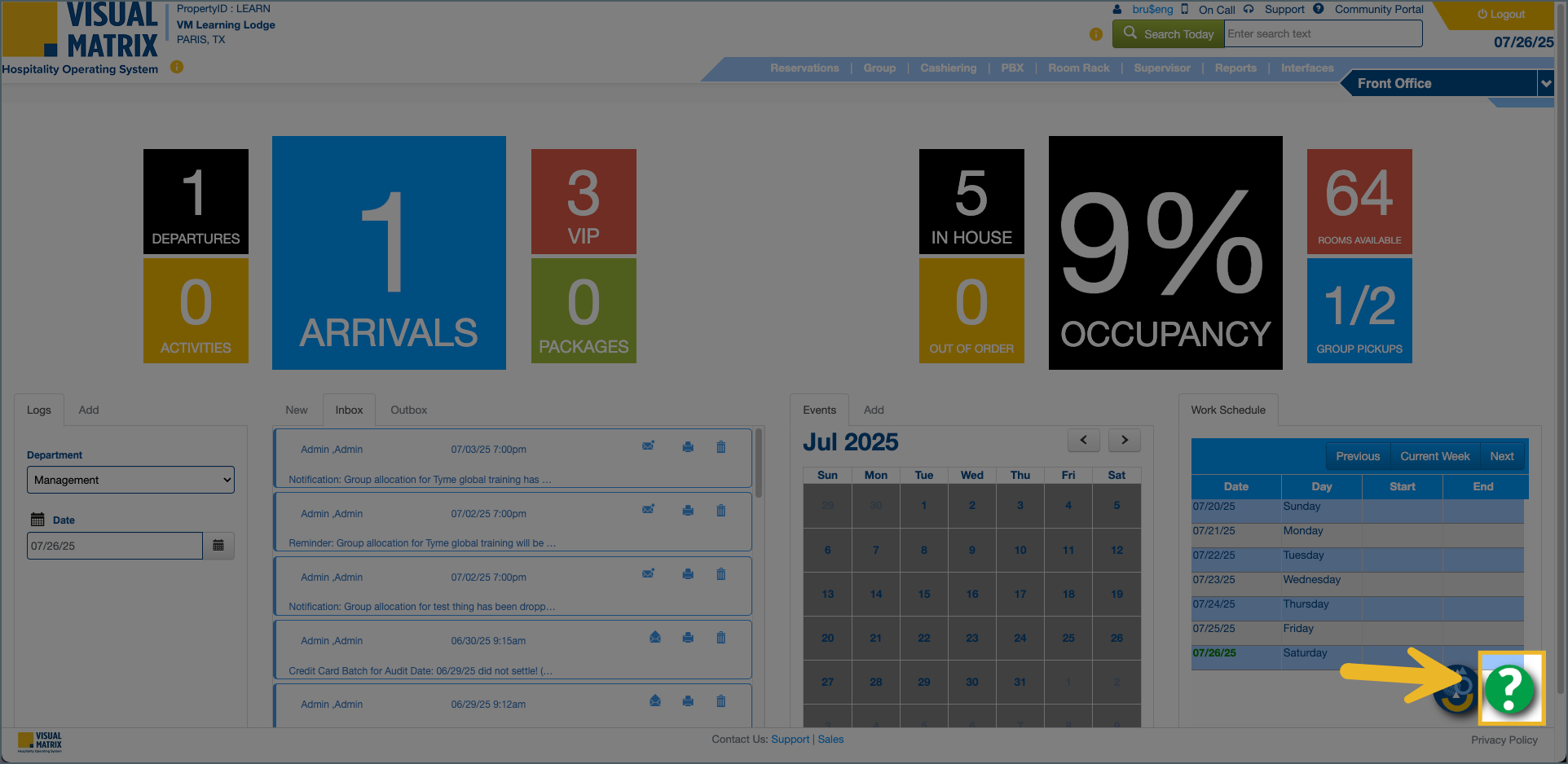Print the 06/30/25 Credit Card Batch message
The height and width of the screenshot is (764, 1568).
688,638
